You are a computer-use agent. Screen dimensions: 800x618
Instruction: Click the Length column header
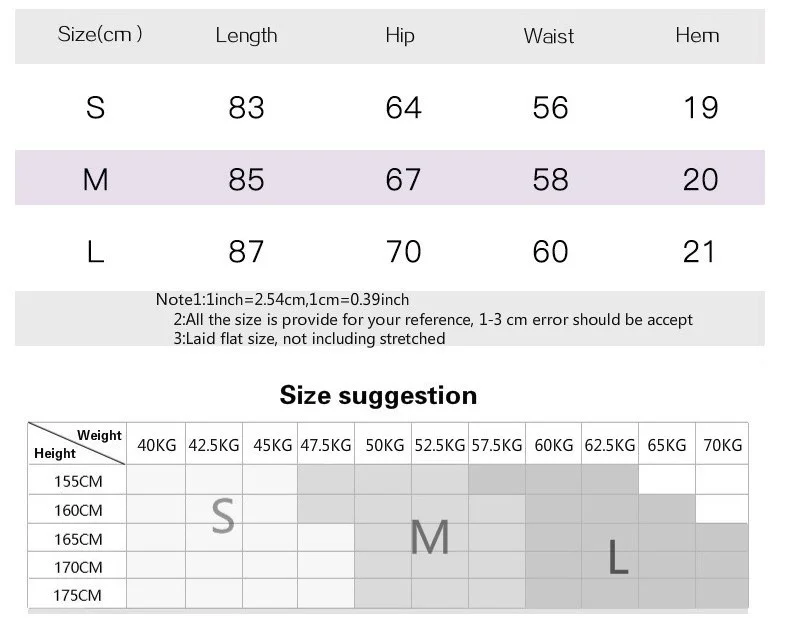coord(246,36)
